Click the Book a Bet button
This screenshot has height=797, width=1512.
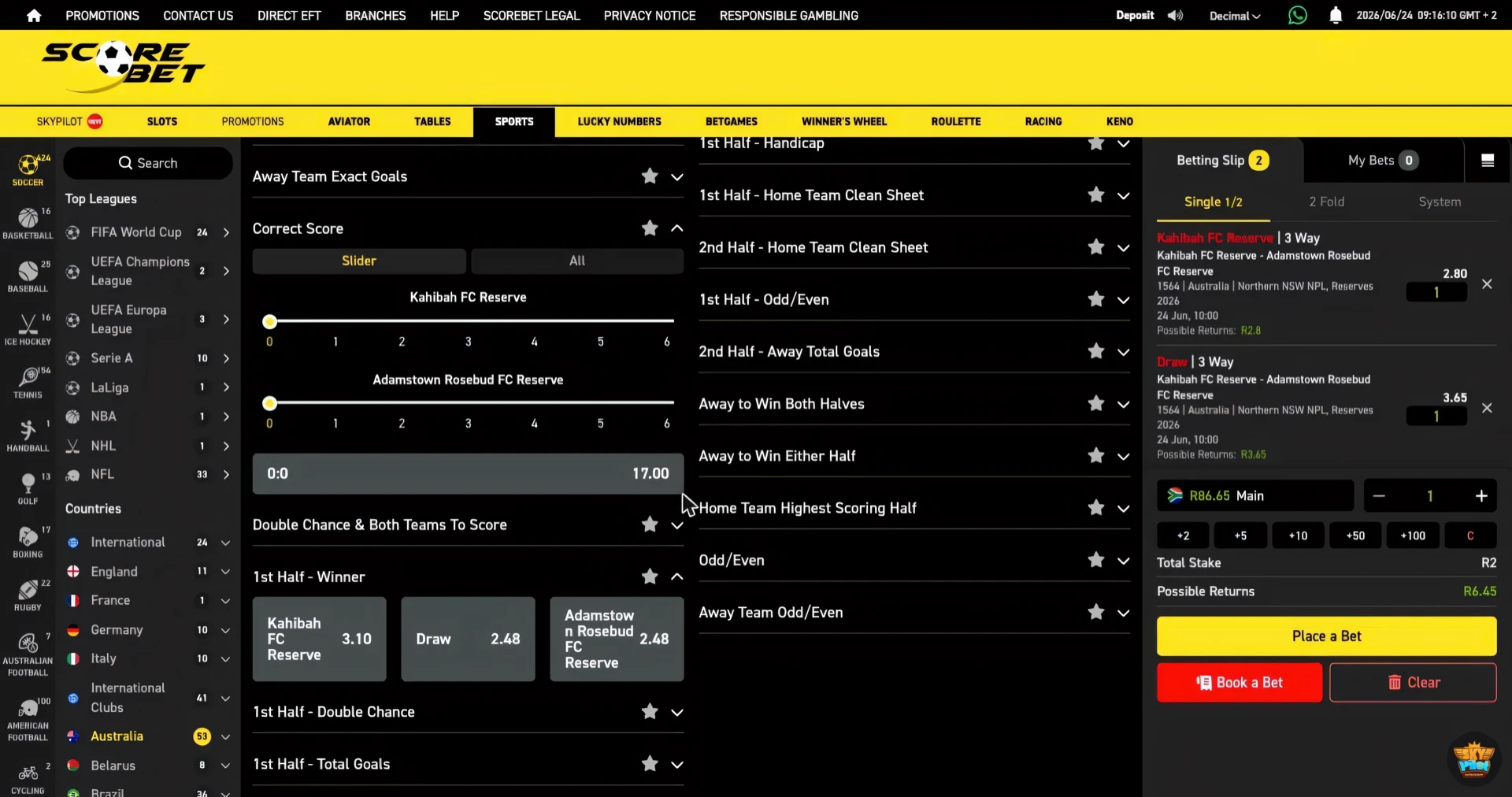[1240, 683]
